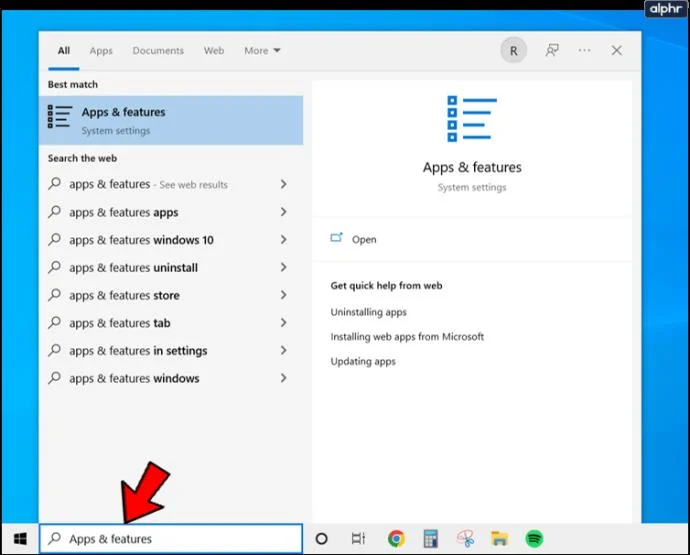690x555 pixels.
Task: Expand the More dropdown filter
Action: pyautogui.click(x=262, y=51)
